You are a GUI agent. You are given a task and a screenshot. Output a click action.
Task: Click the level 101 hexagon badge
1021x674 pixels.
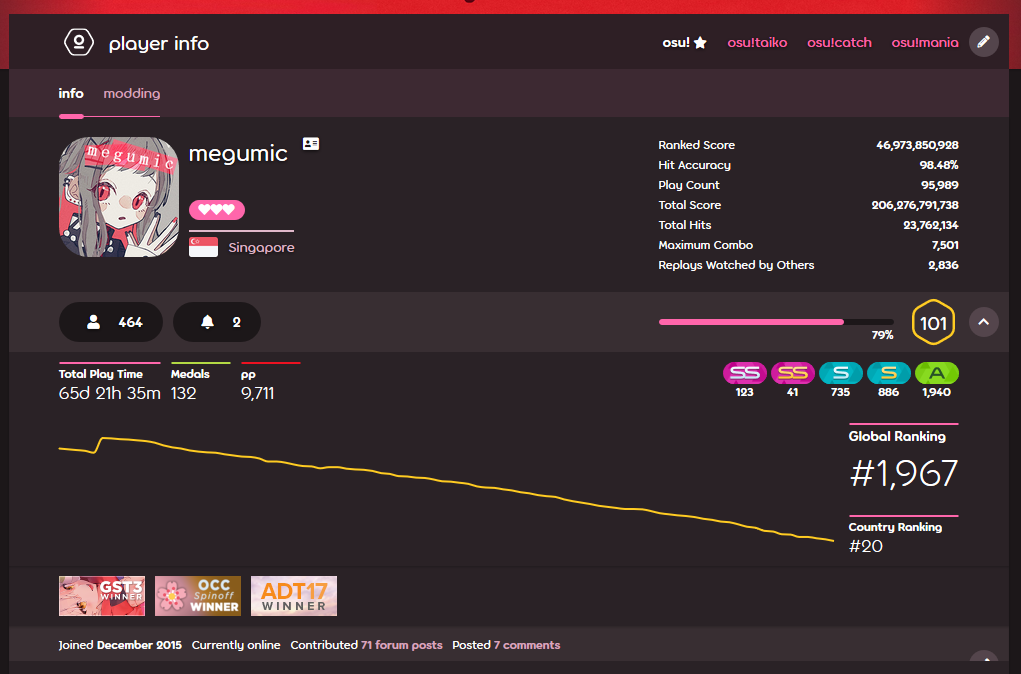point(933,322)
